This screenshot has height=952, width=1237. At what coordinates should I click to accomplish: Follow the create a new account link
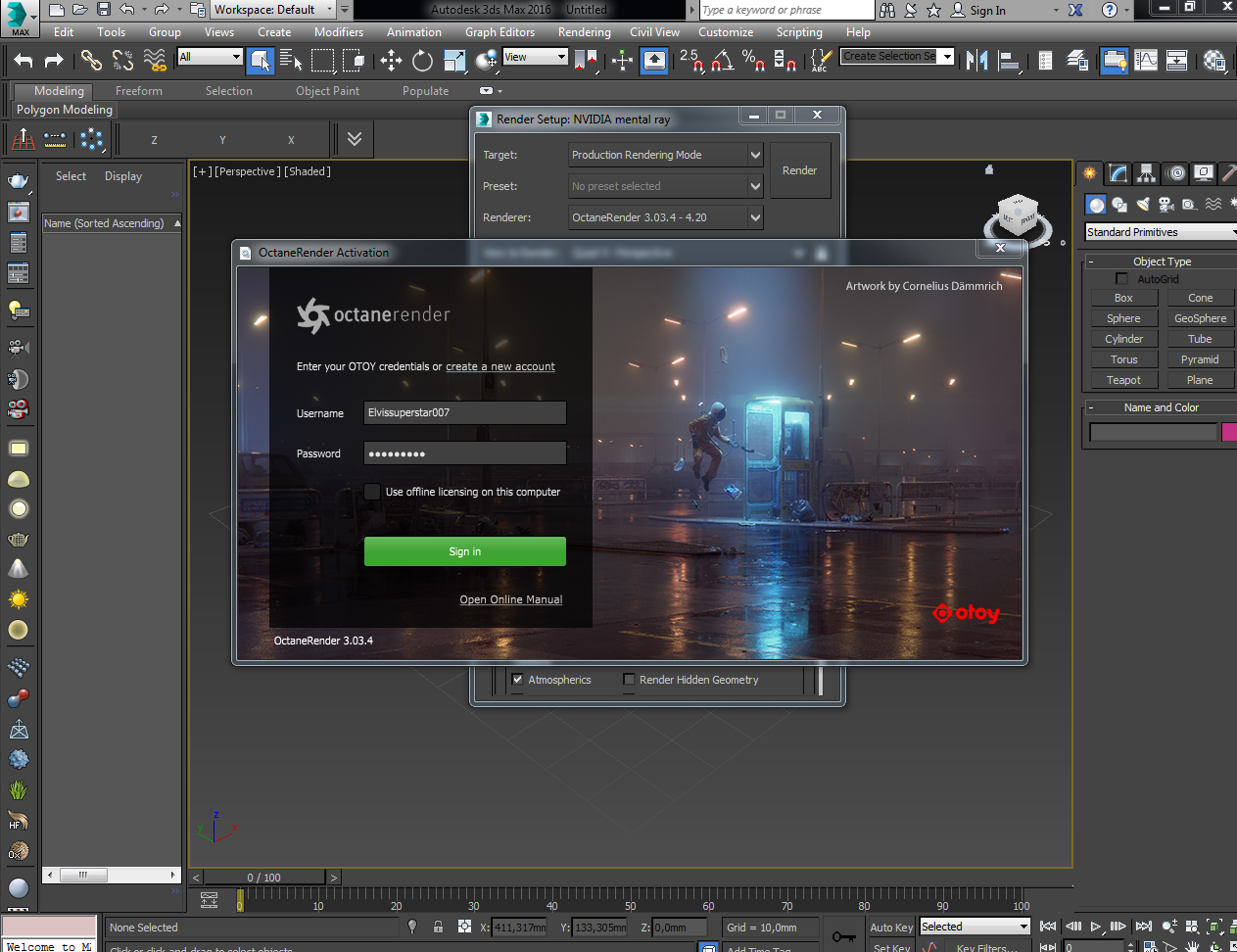tap(500, 367)
